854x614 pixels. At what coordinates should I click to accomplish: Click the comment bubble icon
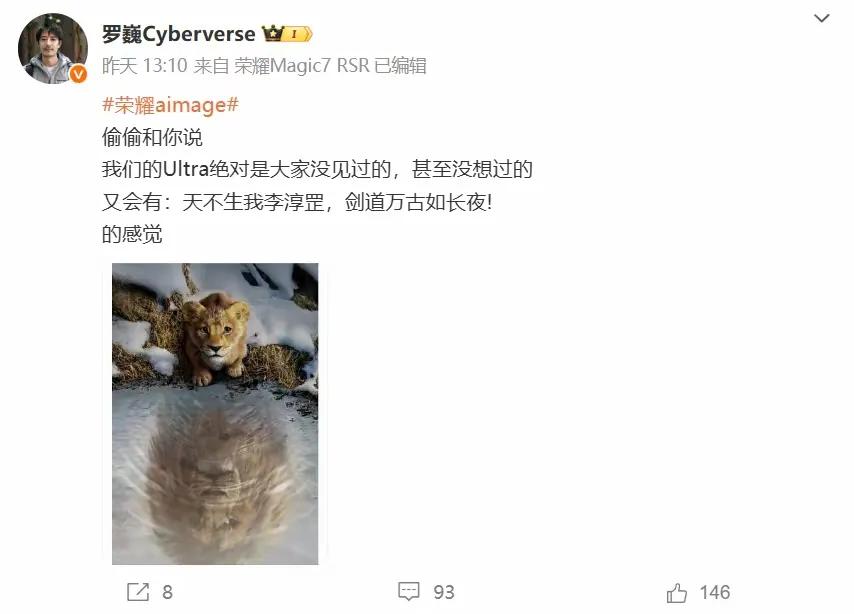(408, 592)
